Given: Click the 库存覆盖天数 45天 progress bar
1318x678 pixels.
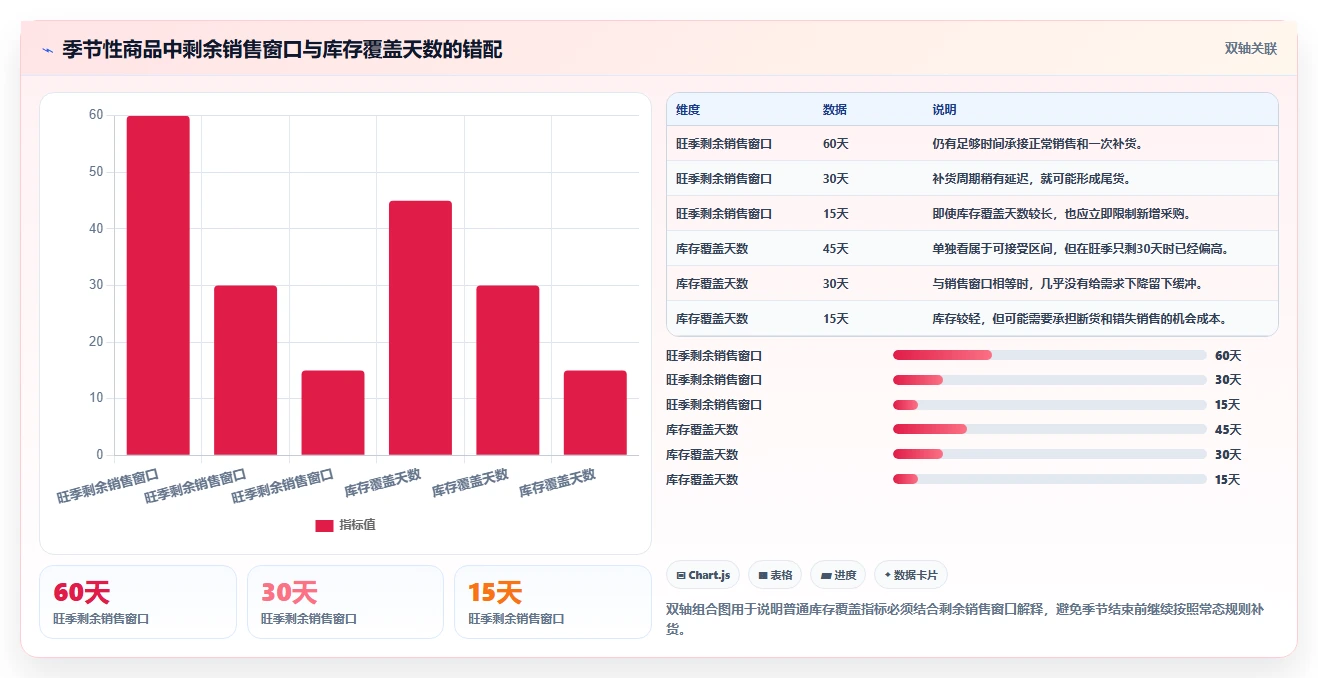Looking at the screenshot, I should click(1050, 430).
